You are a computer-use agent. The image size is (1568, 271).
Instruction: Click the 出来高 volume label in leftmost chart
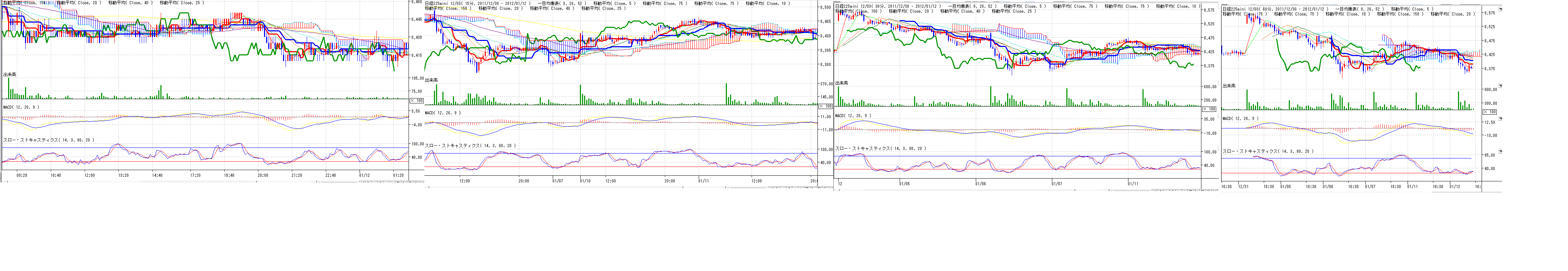(x=10, y=74)
